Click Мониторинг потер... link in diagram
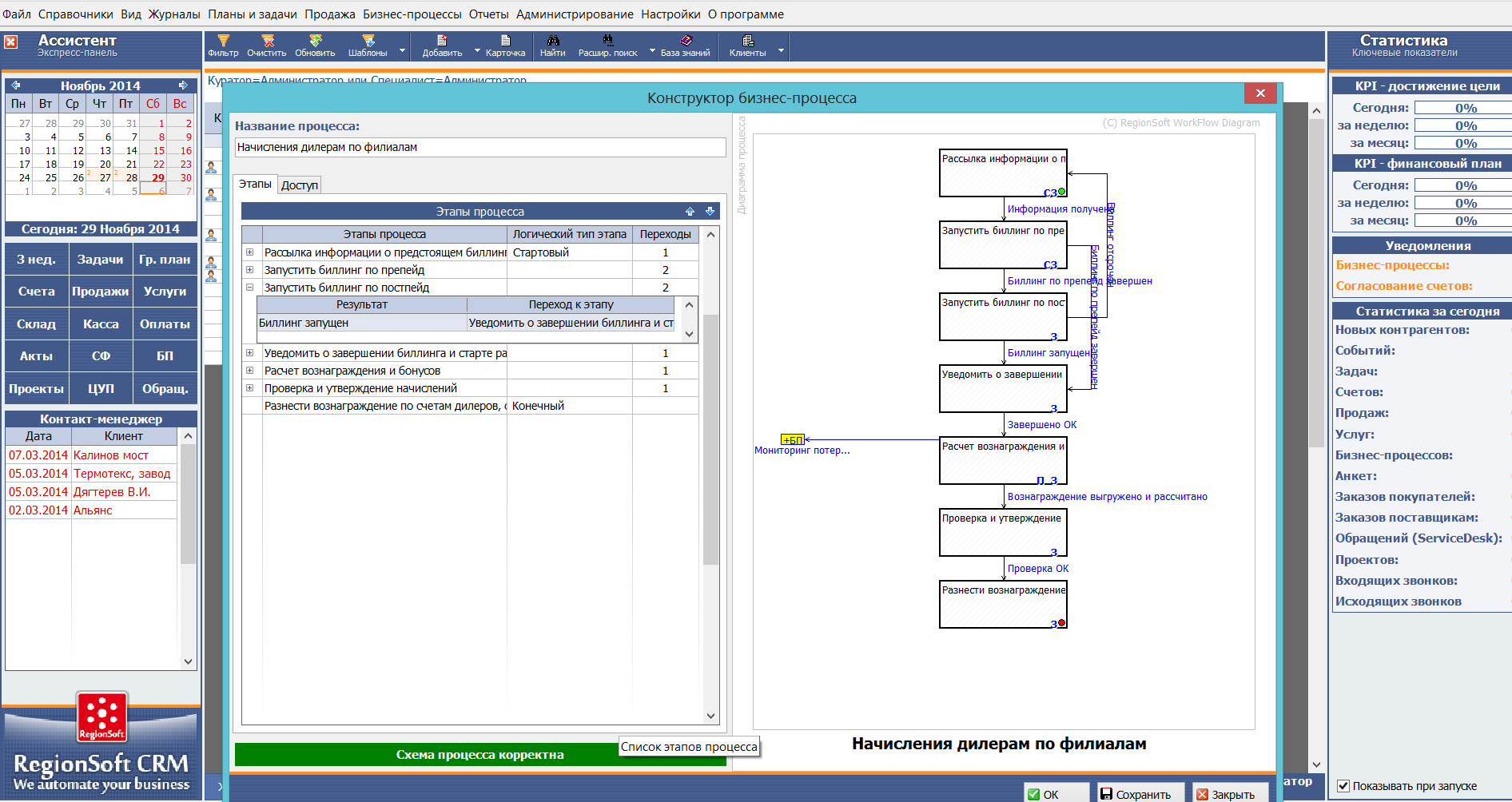The height and width of the screenshot is (802, 1512). 802,451
